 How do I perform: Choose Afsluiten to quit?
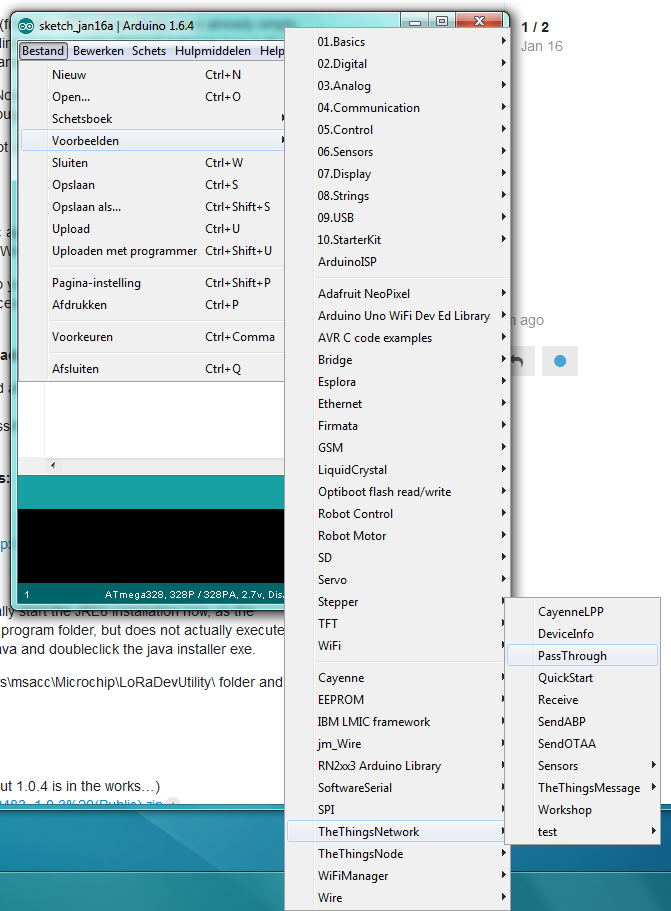[153, 369]
